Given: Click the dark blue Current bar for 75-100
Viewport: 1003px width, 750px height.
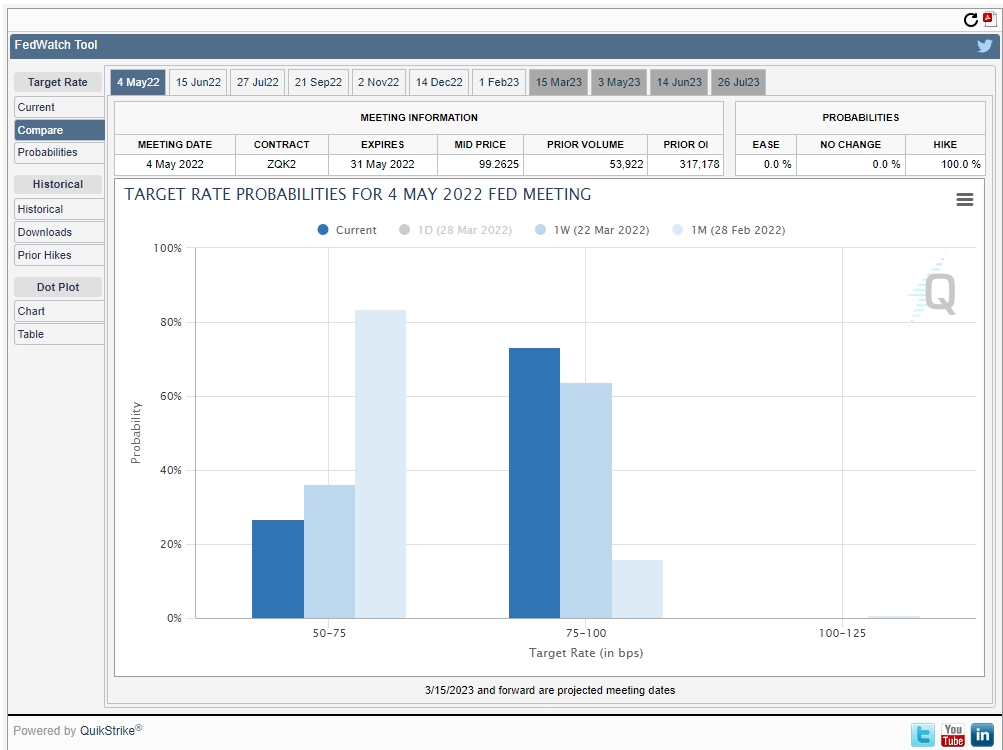Looking at the screenshot, I should tap(534, 483).
